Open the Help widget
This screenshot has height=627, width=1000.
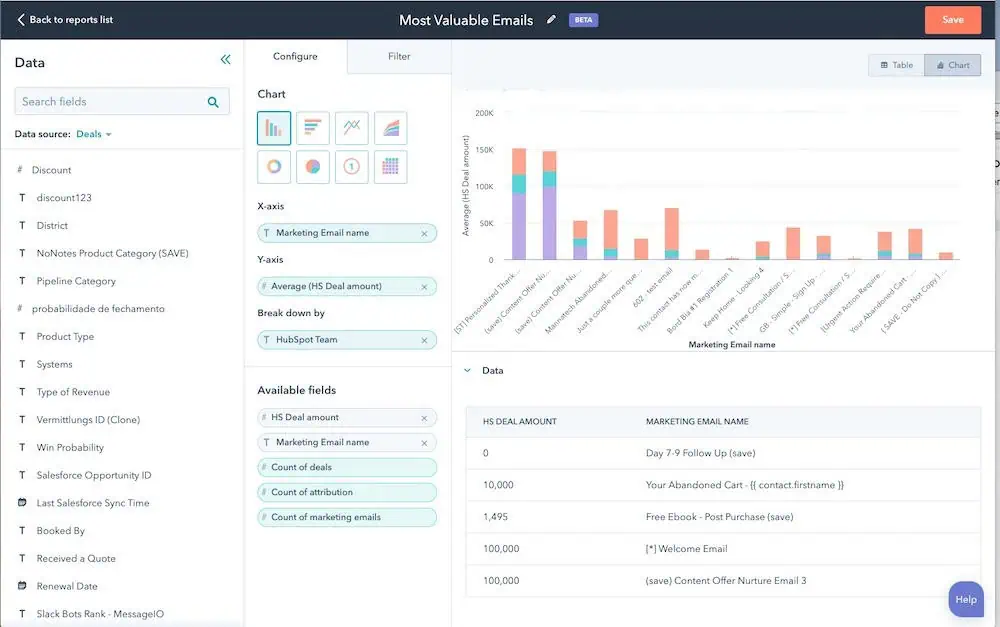coord(966,600)
